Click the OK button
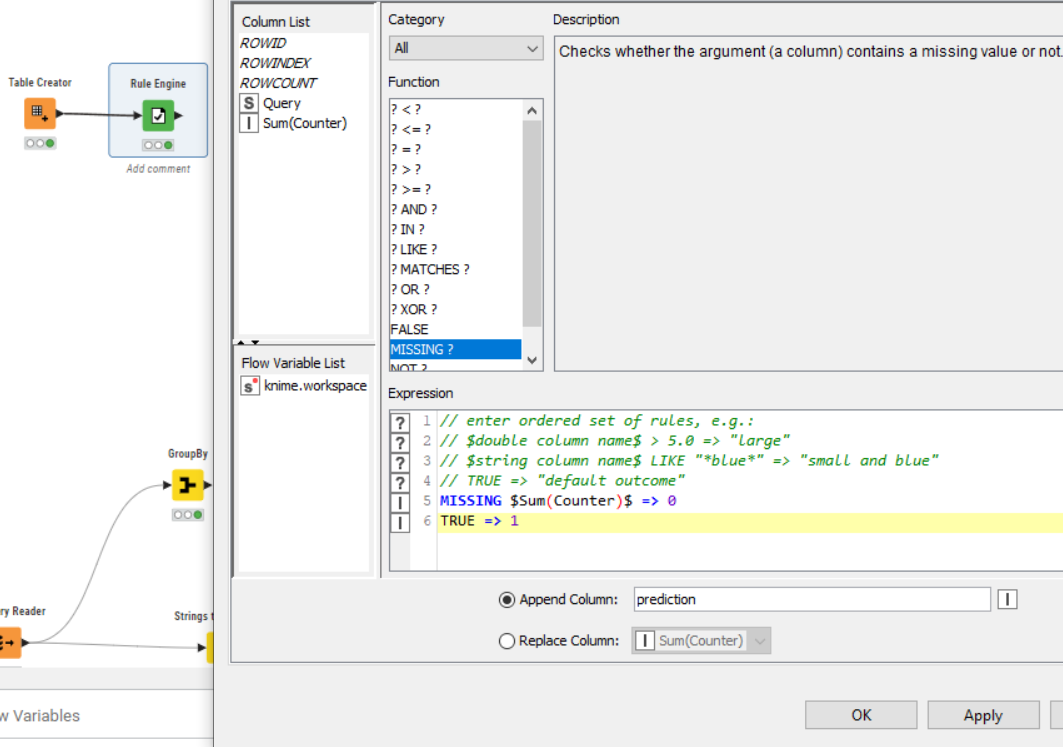This screenshot has height=747, width=1063. (x=861, y=715)
